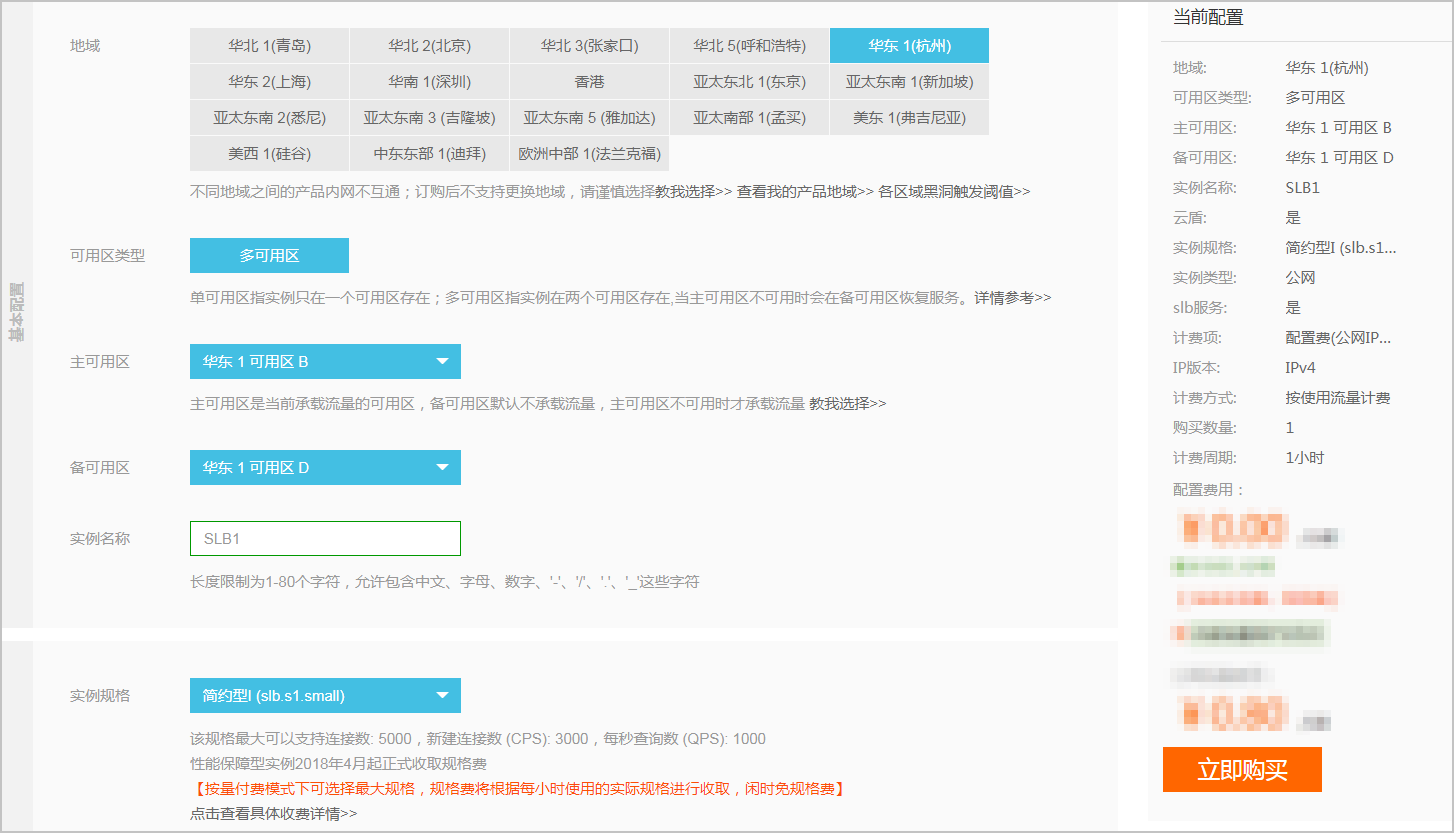1454x833 pixels.
Task: Click the 华东 1 可用区 D value in summary
Action: coord(1340,158)
